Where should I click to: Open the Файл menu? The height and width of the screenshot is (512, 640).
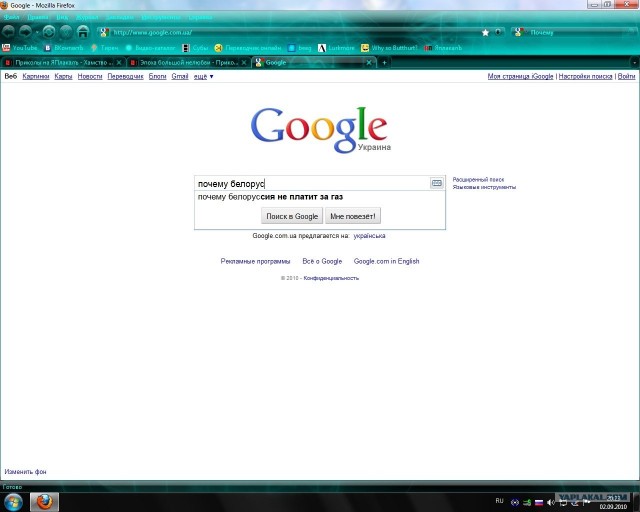tap(12, 17)
